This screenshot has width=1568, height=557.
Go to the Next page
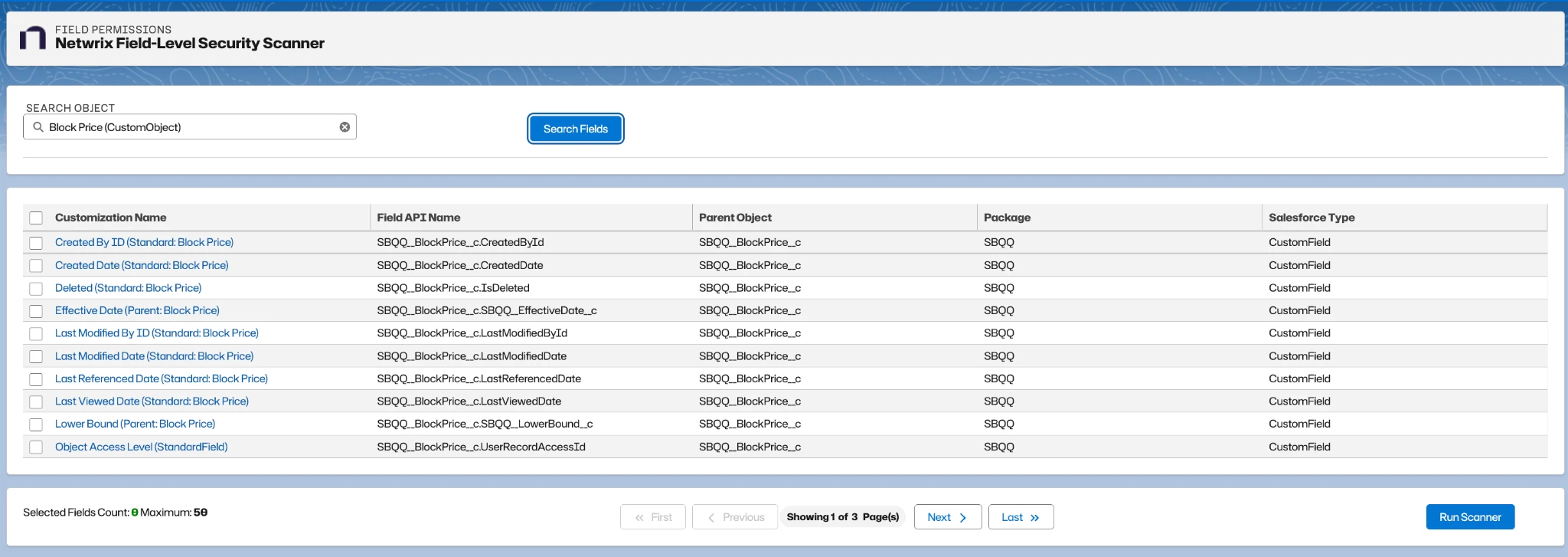pyautogui.click(x=947, y=517)
